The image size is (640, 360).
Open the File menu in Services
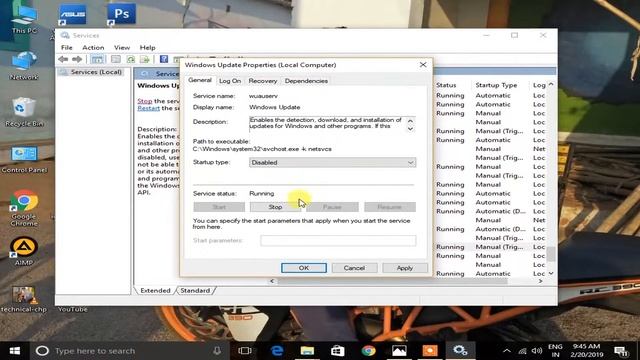(67, 47)
